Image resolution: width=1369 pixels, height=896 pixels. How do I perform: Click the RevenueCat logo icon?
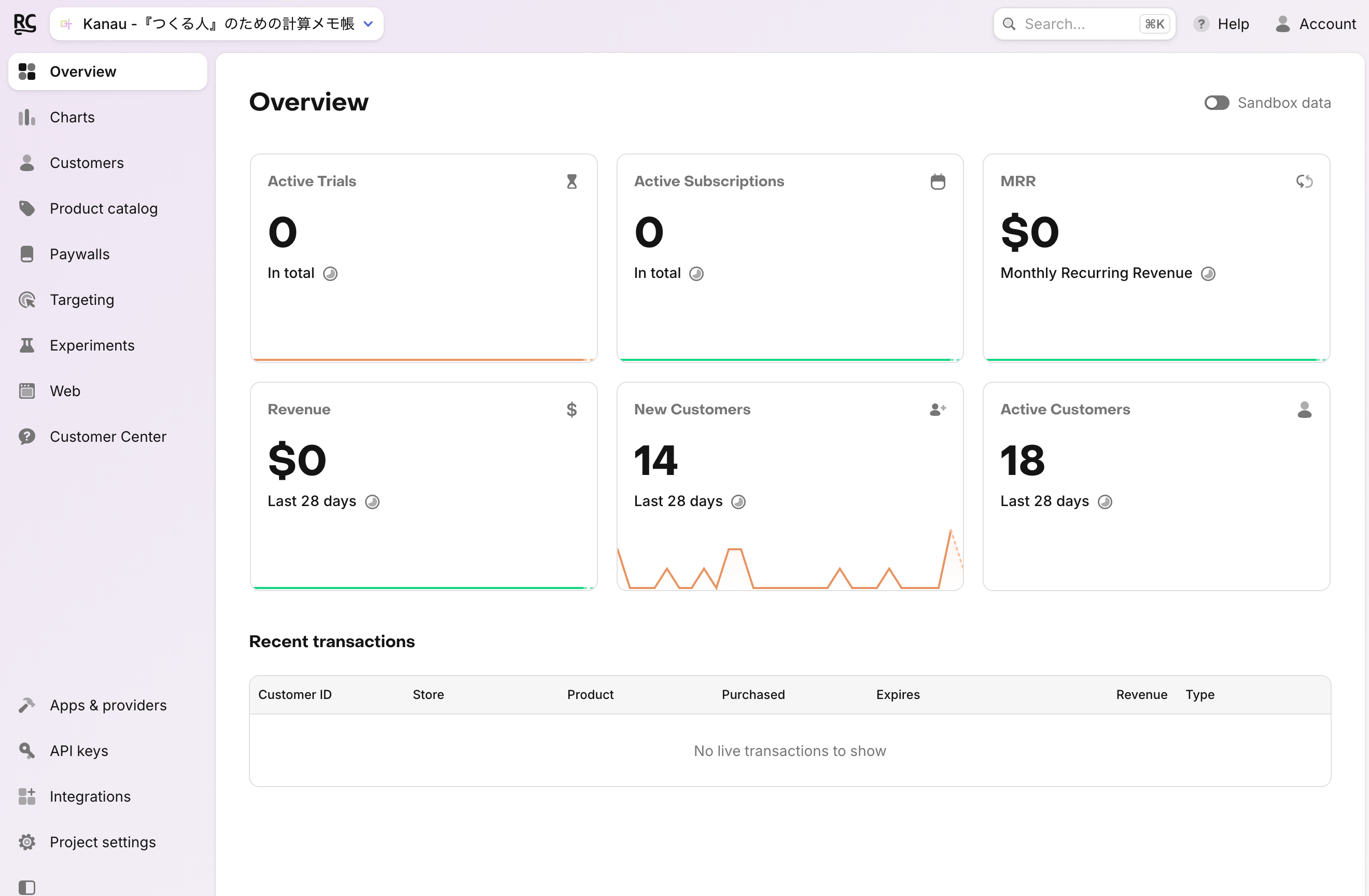point(25,24)
